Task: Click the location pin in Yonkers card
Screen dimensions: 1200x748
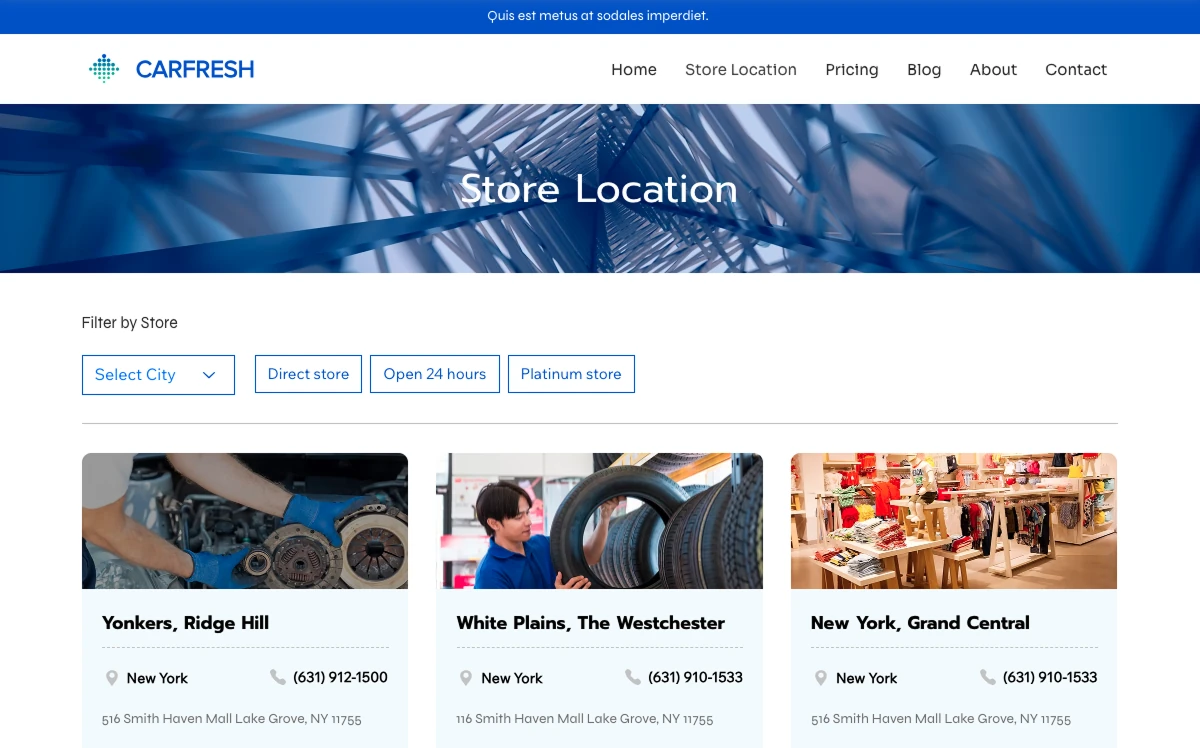Action: point(112,678)
